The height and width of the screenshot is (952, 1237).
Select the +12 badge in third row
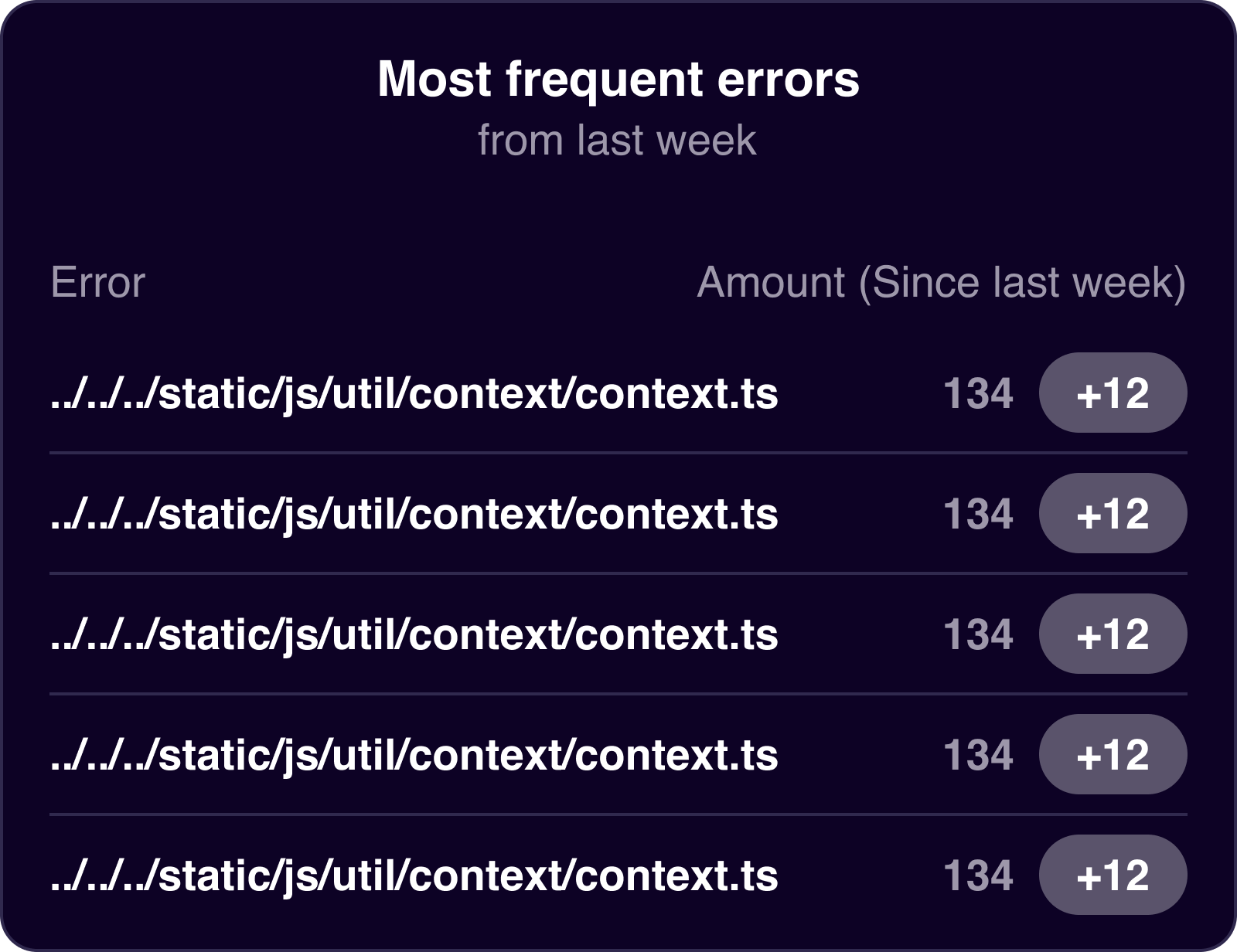point(1113,634)
